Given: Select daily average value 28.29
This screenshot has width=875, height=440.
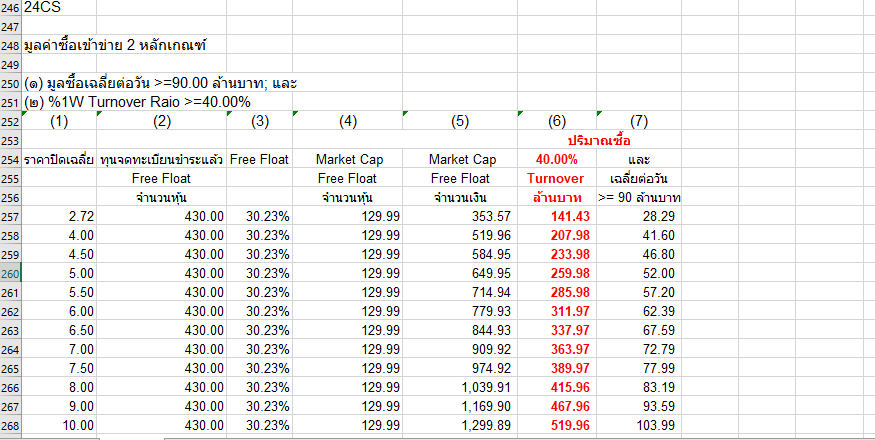Looking at the screenshot, I should tap(638, 217).
